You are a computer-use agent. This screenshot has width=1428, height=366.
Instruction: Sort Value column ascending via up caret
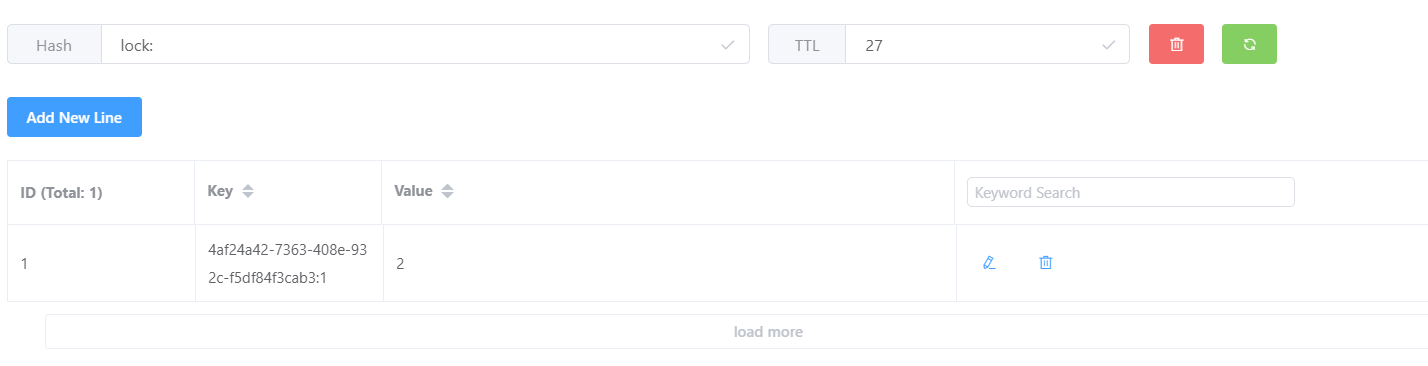[x=448, y=187]
